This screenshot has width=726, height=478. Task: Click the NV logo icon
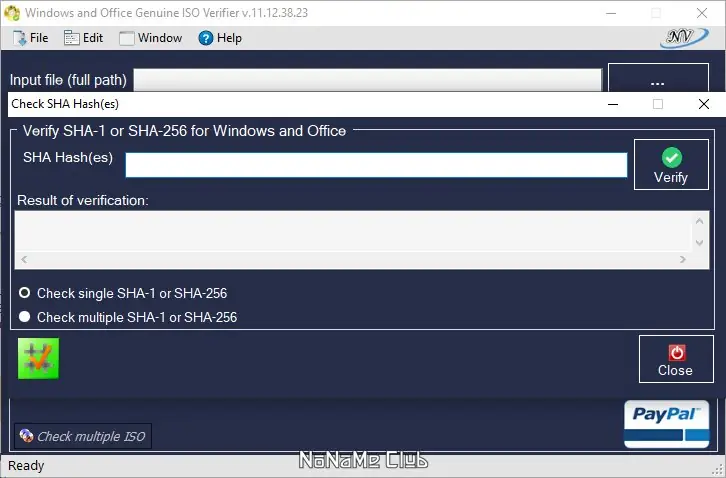click(684, 38)
